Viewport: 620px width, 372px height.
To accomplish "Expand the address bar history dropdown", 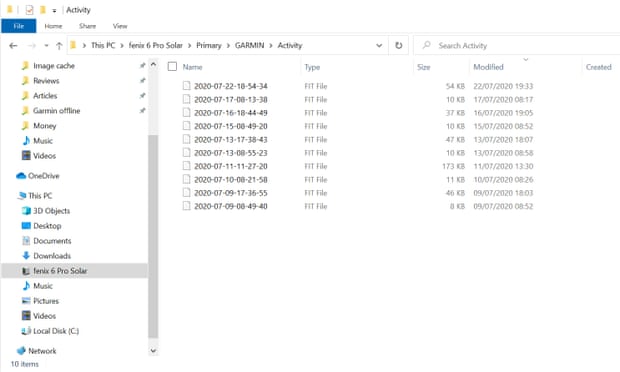I will pyautogui.click(x=379, y=45).
